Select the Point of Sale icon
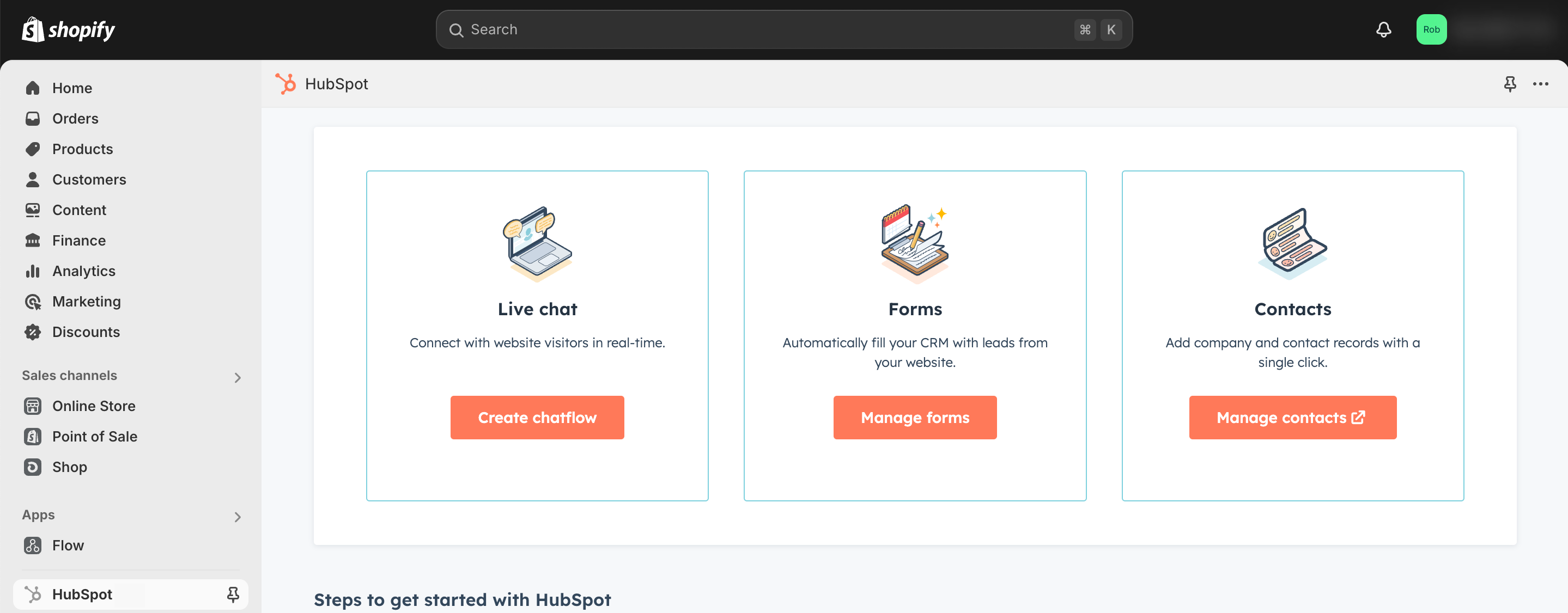The image size is (1568, 613). pos(33,436)
